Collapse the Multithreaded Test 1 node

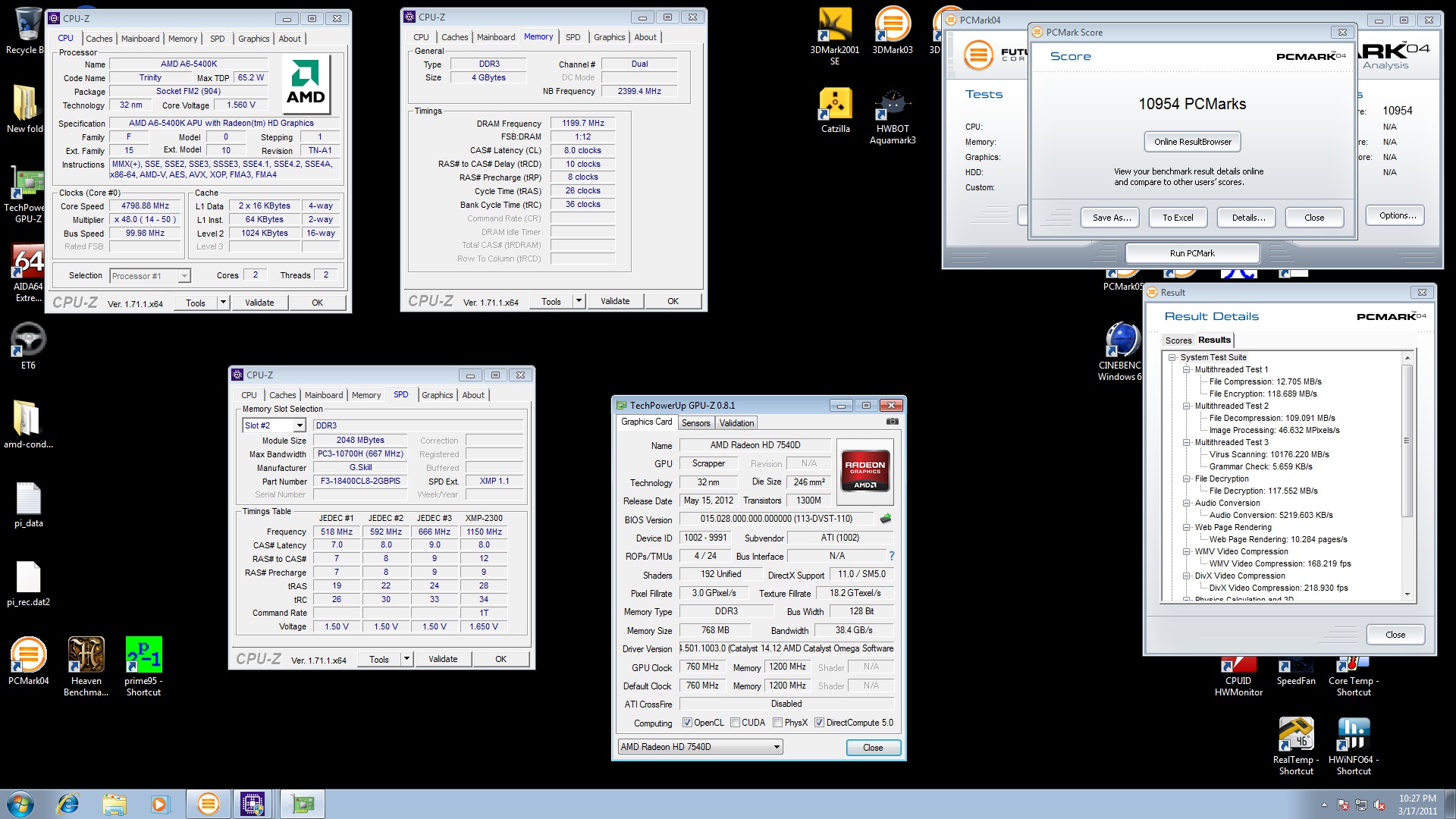tap(1187, 369)
